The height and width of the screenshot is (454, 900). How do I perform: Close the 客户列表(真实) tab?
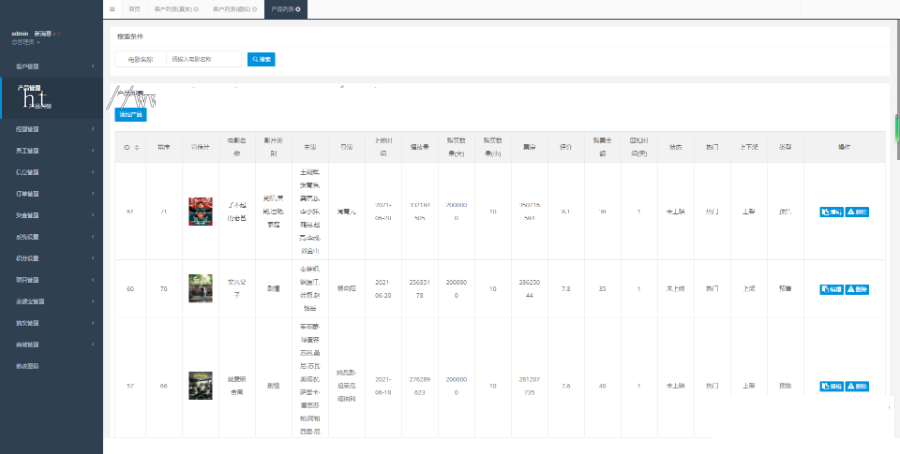tap(197, 9)
